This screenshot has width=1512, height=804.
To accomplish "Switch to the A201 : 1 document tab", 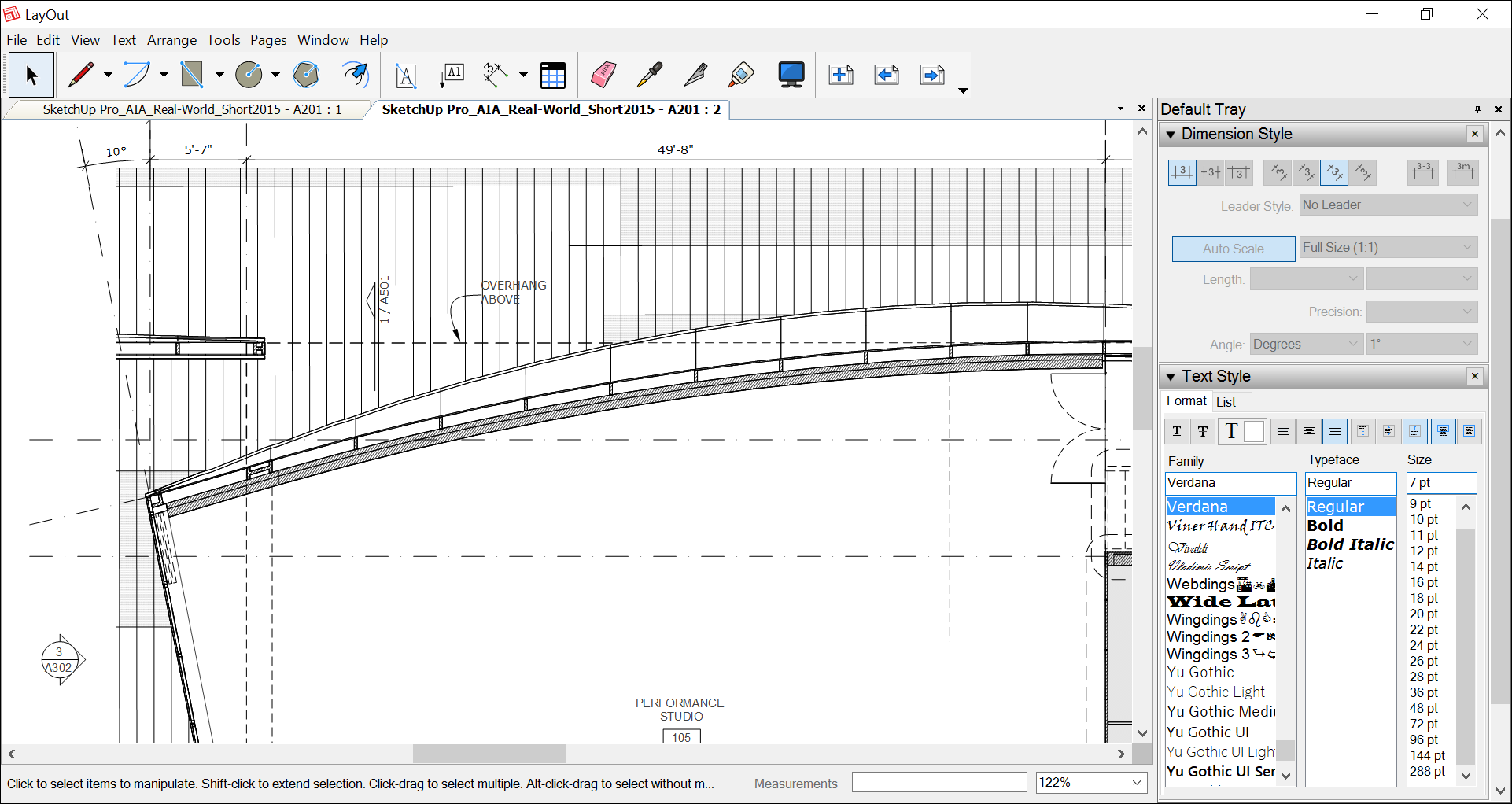I will coord(192,109).
